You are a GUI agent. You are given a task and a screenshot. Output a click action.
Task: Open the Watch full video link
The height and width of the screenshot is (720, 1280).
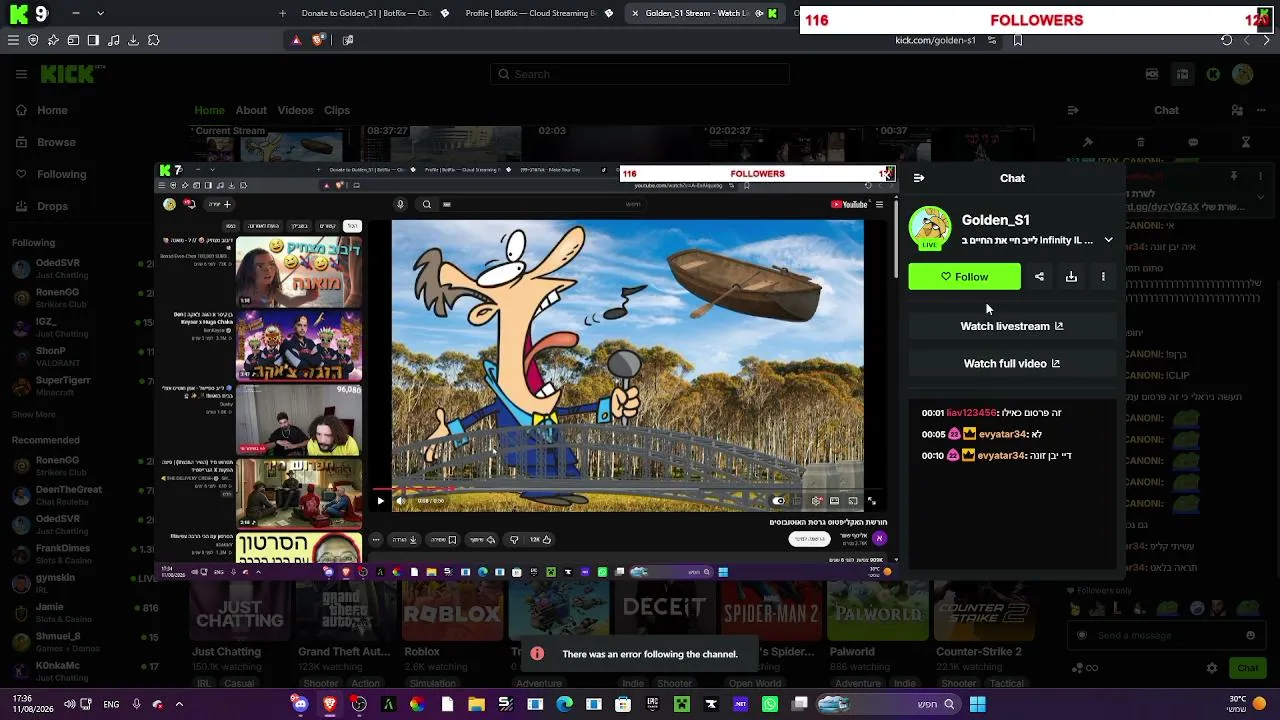pyautogui.click(x=1012, y=364)
